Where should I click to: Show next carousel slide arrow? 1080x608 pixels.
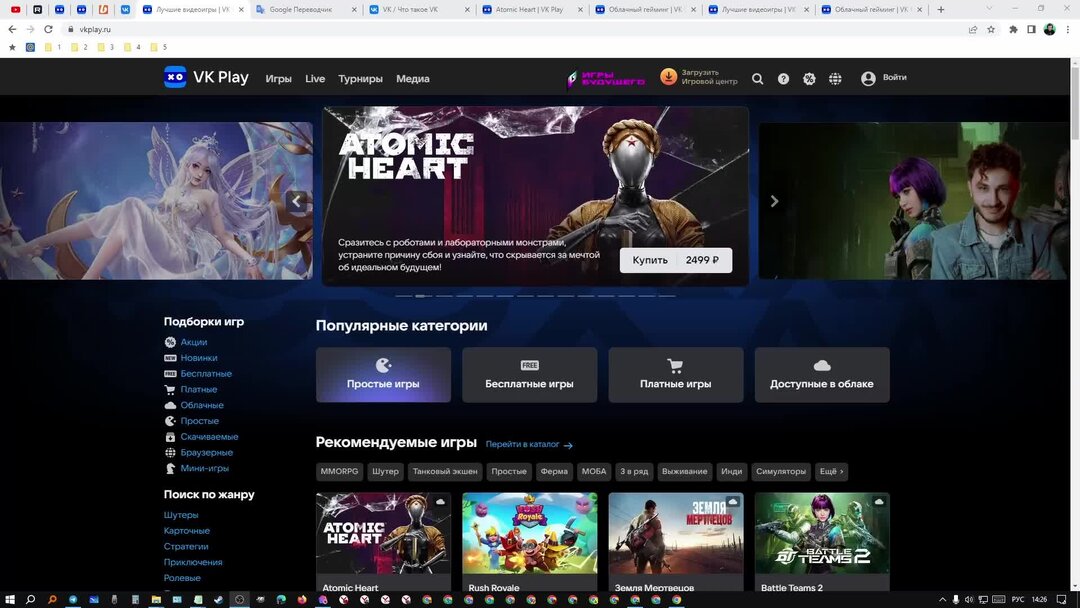coord(774,201)
